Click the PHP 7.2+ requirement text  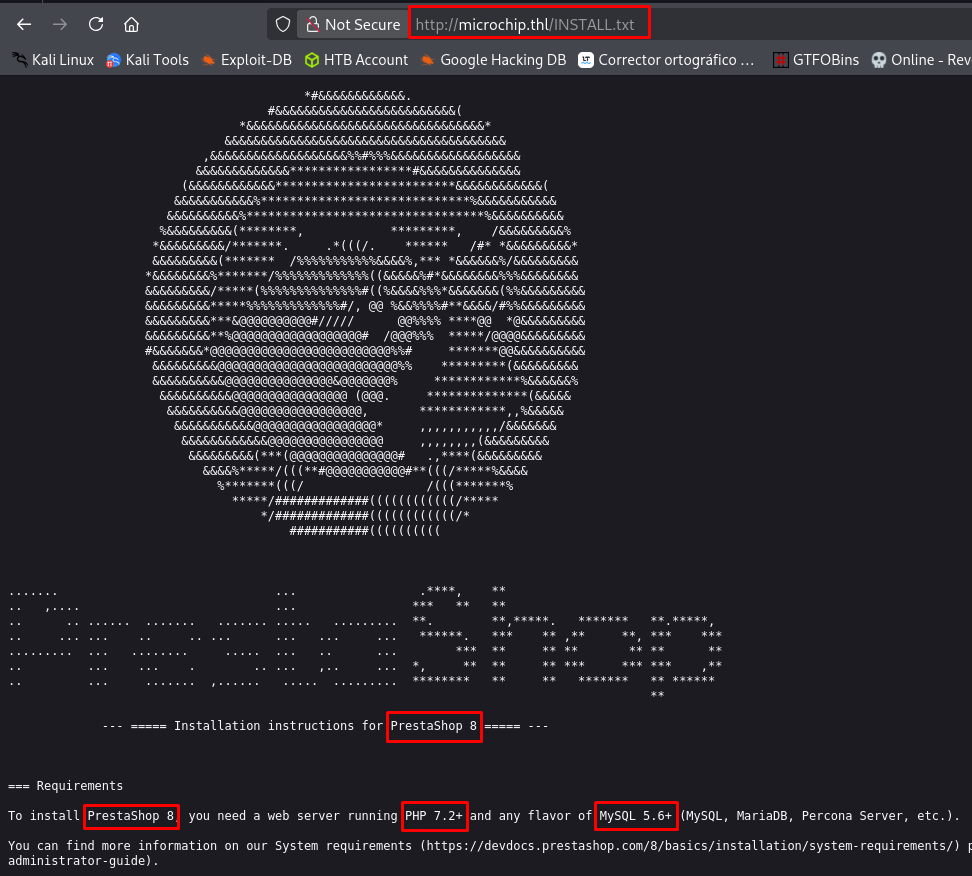[435, 816]
